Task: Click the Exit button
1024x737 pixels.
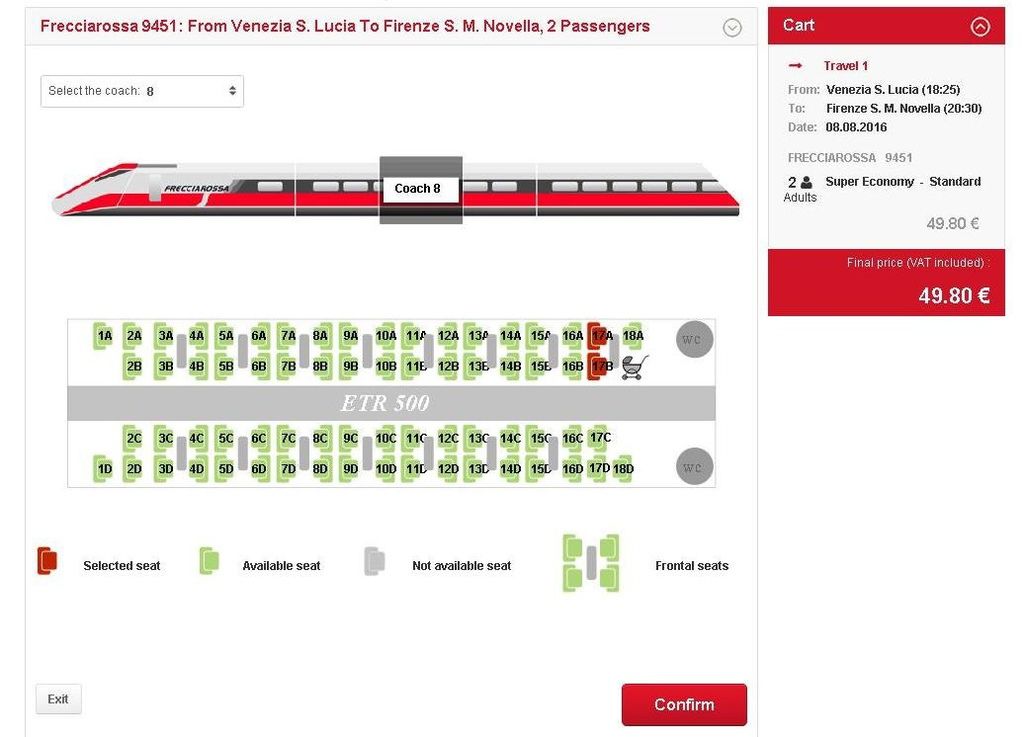Action: (x=58, y=699)
